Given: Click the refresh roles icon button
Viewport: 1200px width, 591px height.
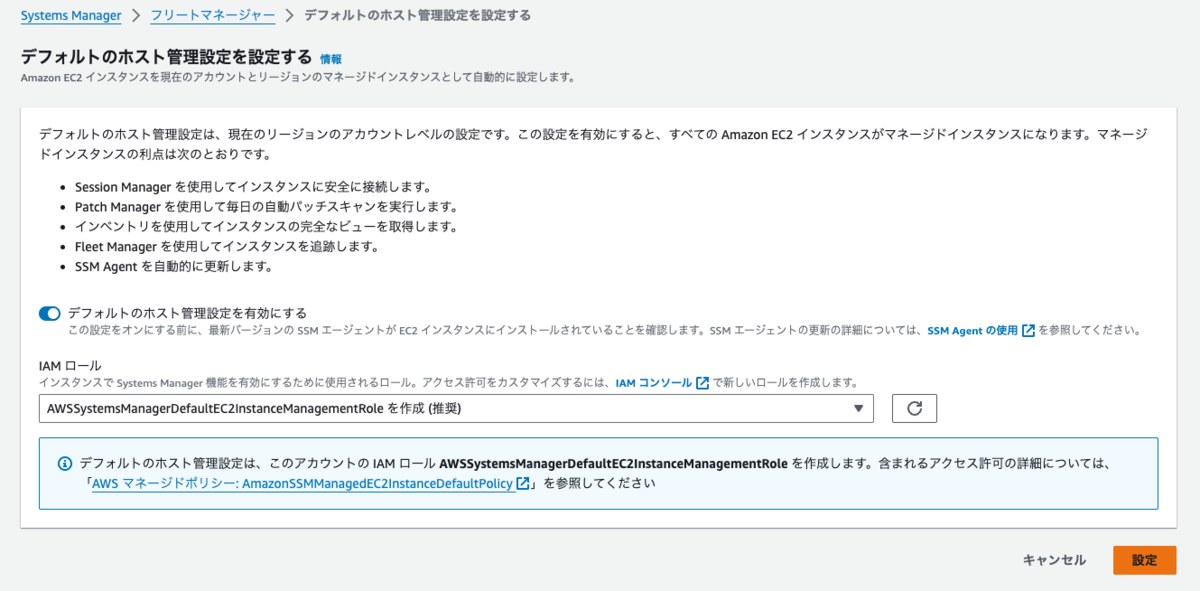Looking at the screenshot, I should [913, 408].
